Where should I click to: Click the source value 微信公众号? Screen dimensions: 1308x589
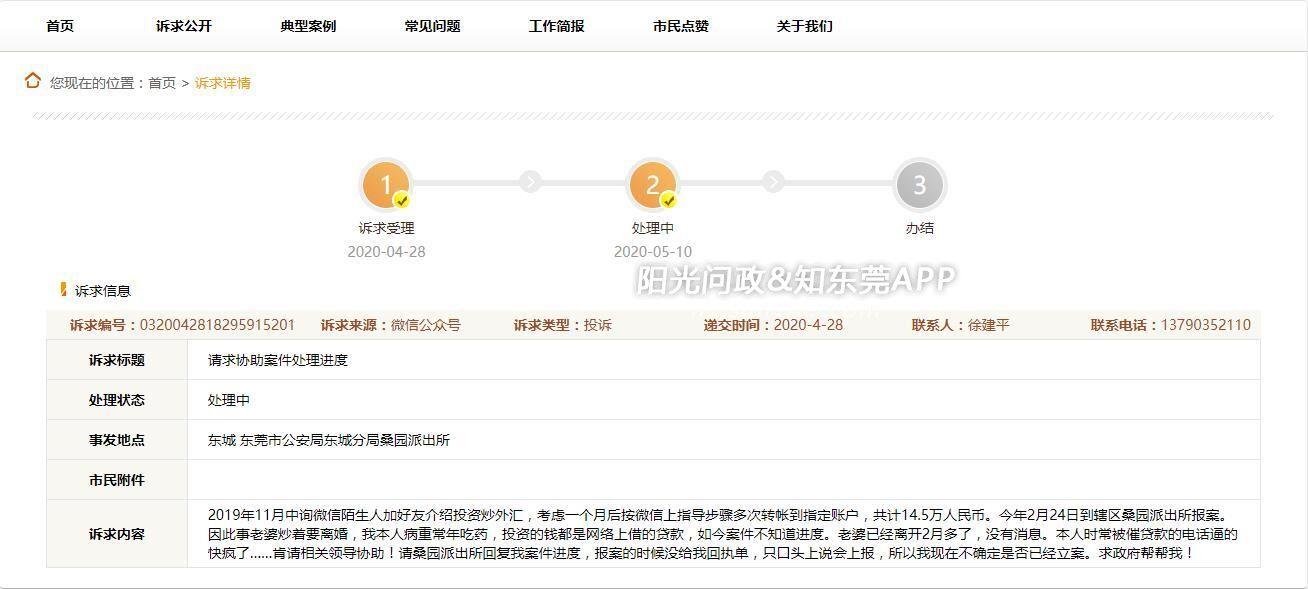pos(426,325)
